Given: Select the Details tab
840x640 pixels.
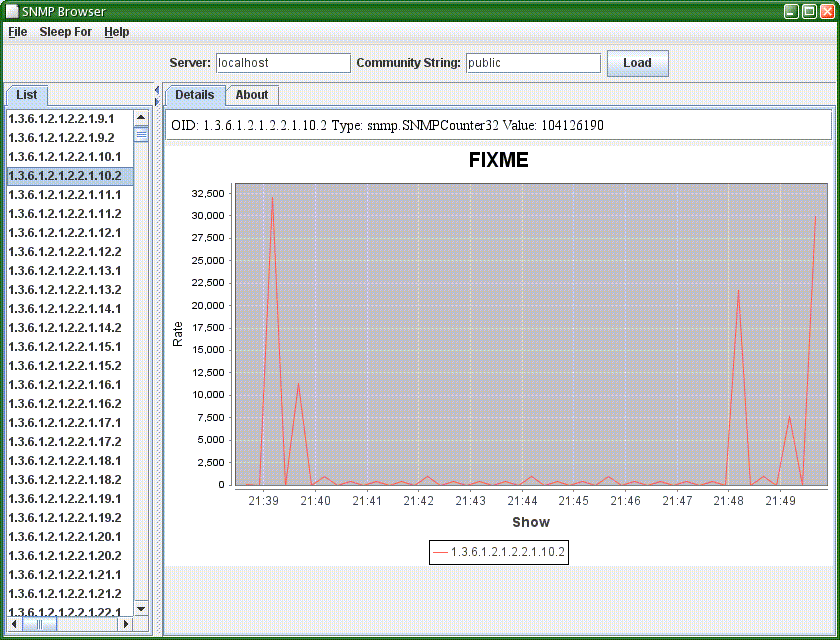Looking at the screenshot, I should coord(194,95).
